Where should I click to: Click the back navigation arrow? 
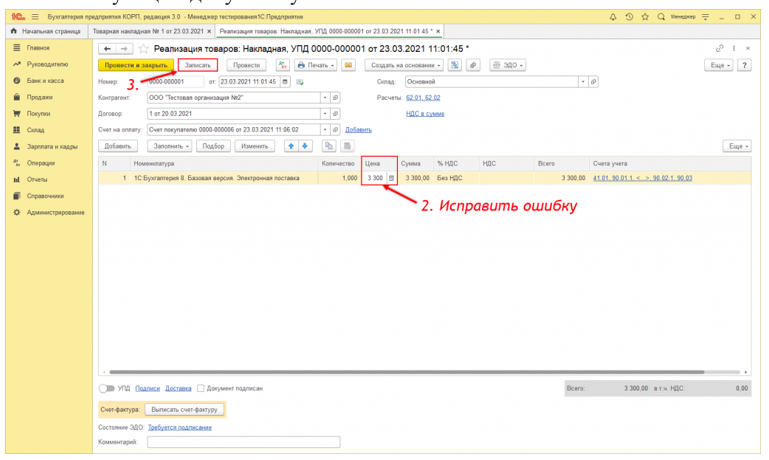pyautogui.click(x=107, y=49)
